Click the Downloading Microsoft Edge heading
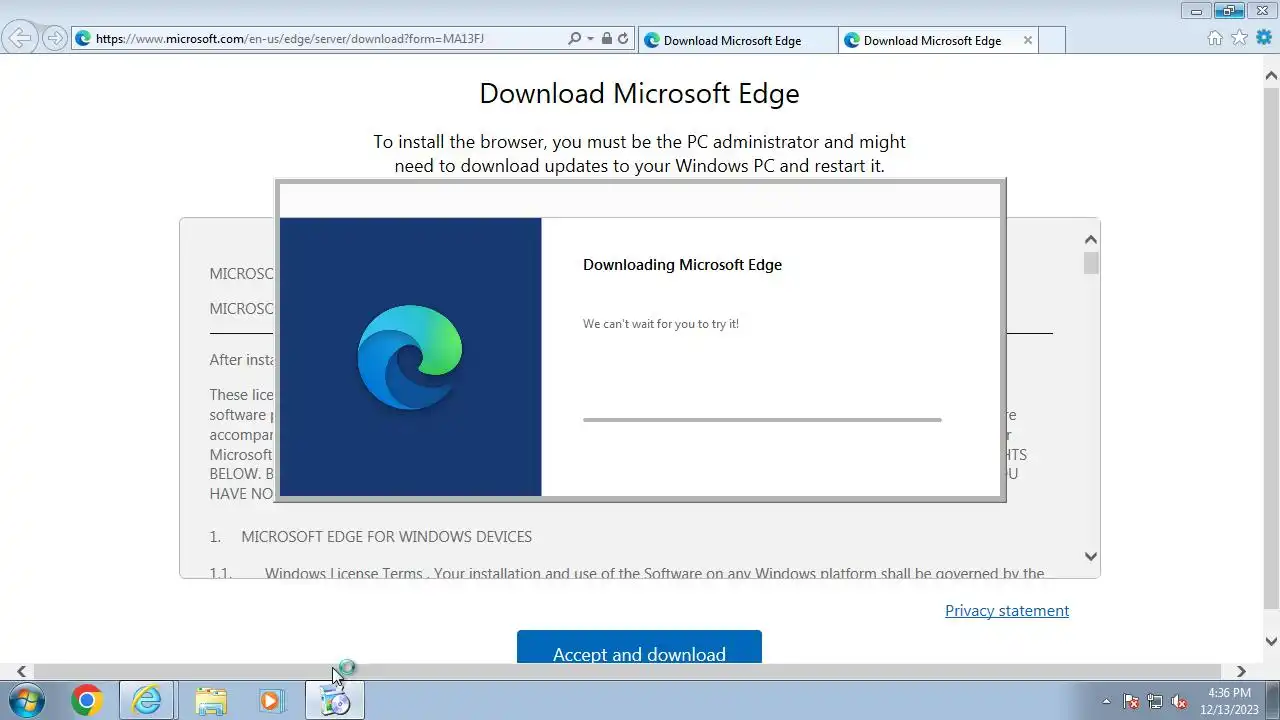 (x=682, y=265)
